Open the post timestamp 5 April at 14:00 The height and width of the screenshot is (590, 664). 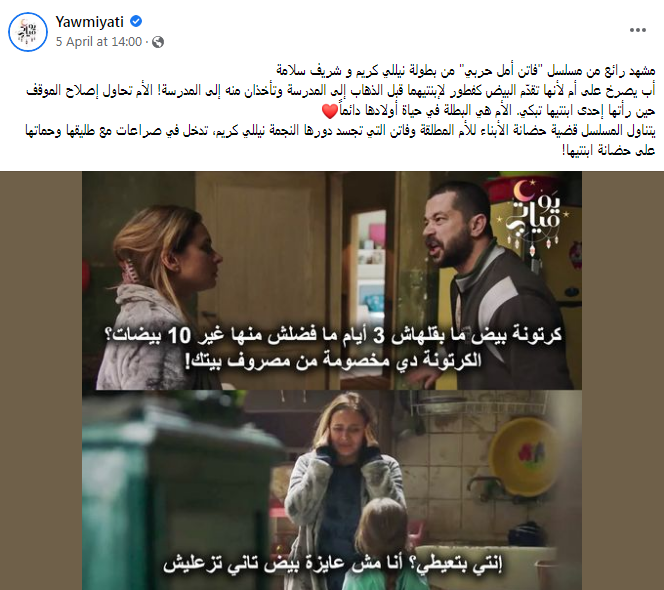pos(99,42)
